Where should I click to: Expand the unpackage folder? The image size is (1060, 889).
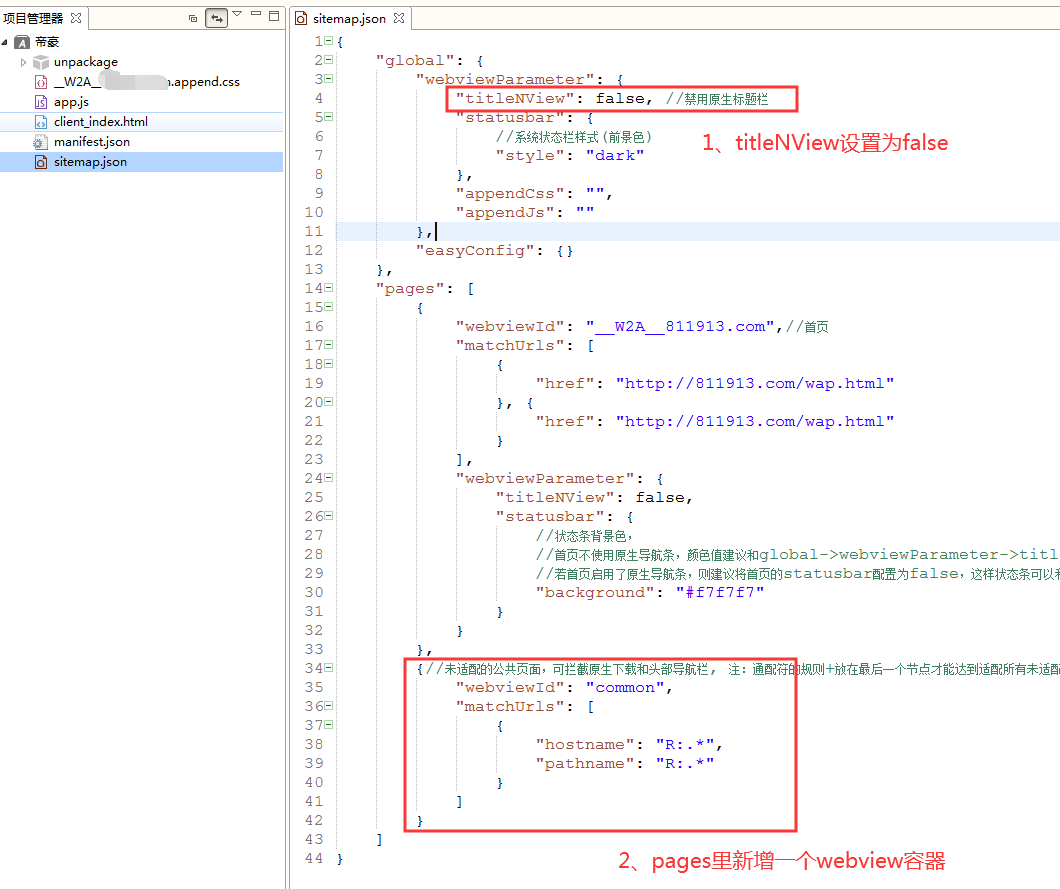tap(23, 62)
